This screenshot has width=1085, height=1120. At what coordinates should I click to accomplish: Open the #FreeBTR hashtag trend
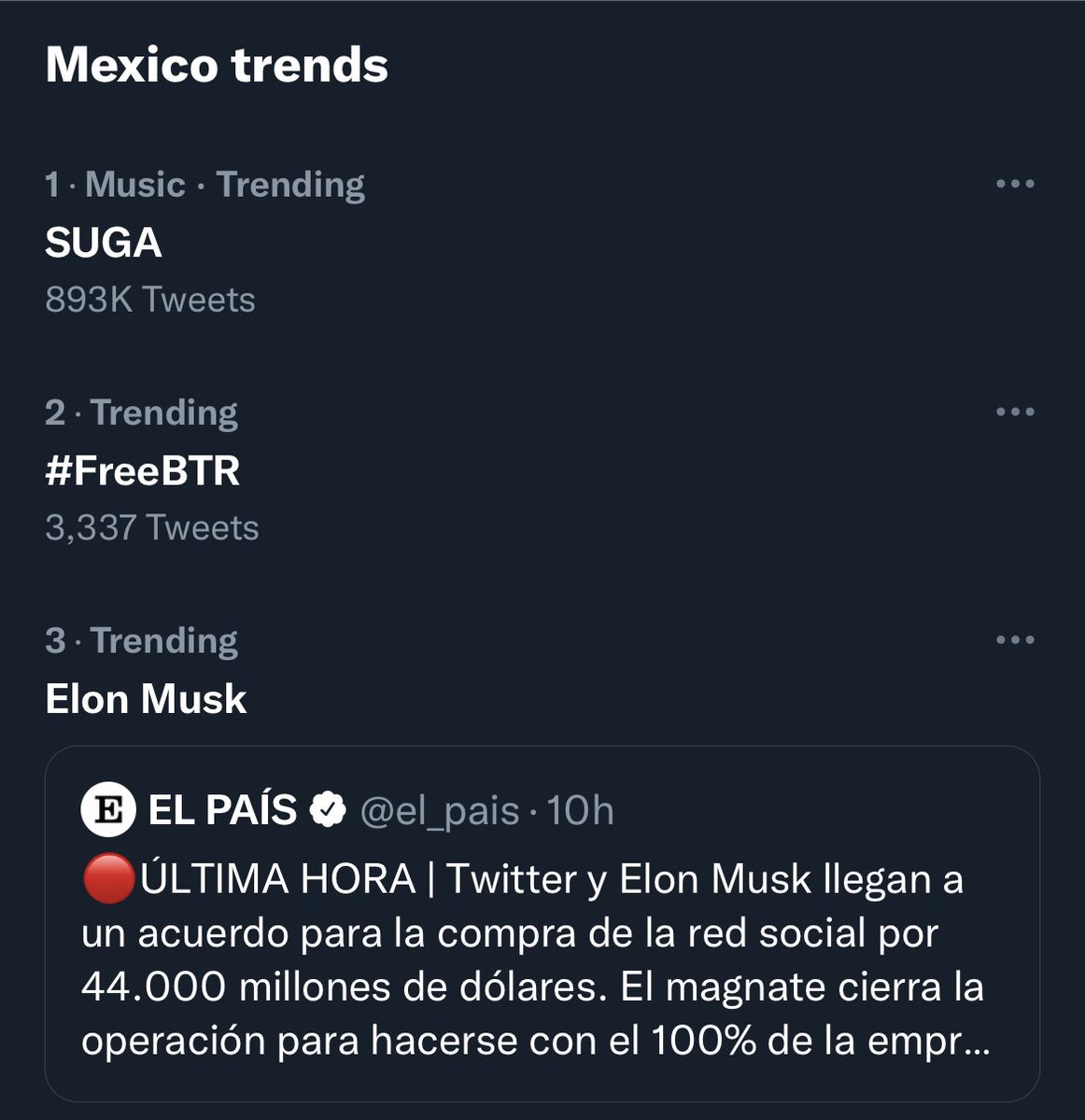click(x=143, y=470)
